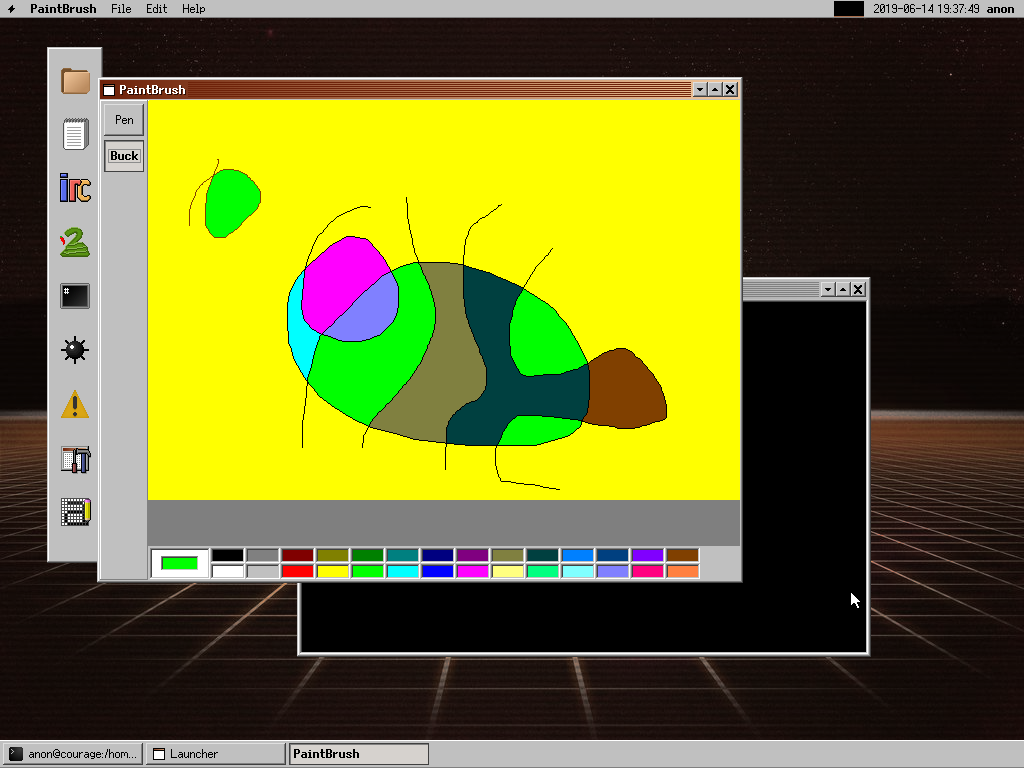Open the File menu
The height and width of the screenshot is (768, 1024).
click(121, 8)
